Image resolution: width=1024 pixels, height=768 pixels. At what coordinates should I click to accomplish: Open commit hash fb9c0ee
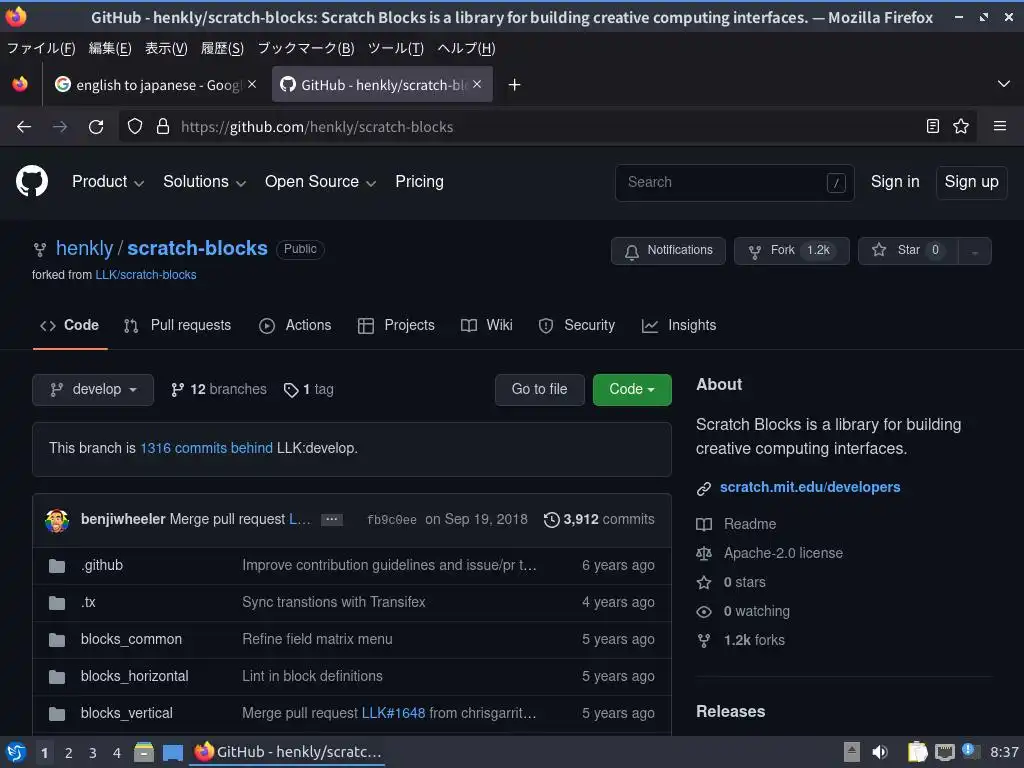(x=392, y=520)
